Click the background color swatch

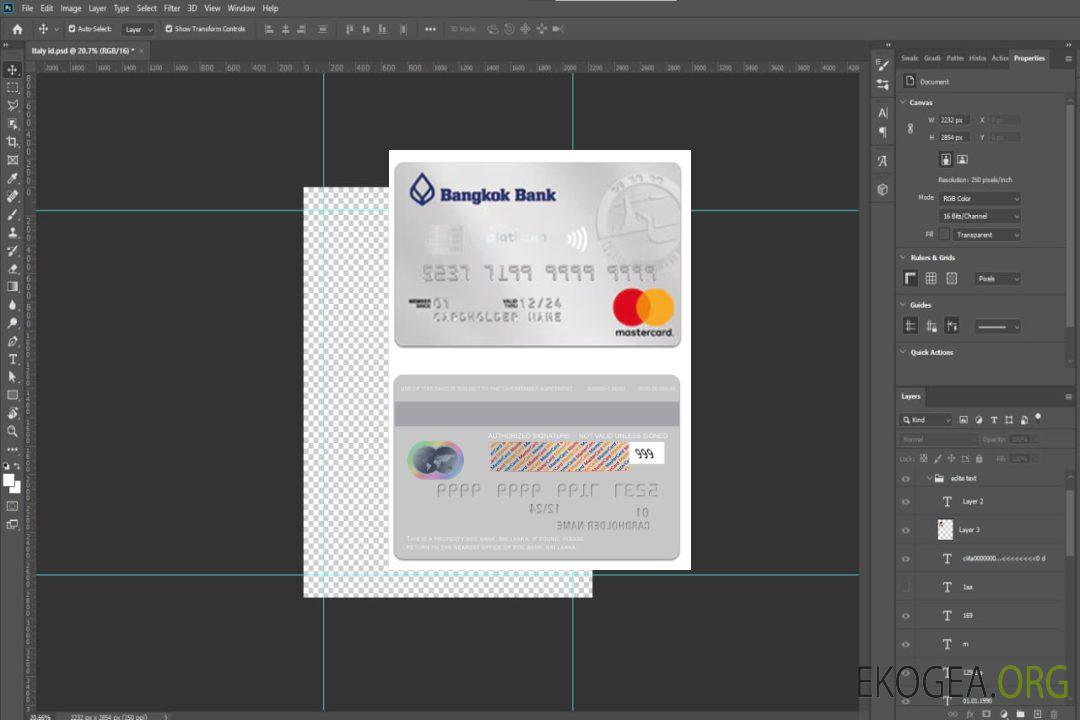click(x=16, y=487)
